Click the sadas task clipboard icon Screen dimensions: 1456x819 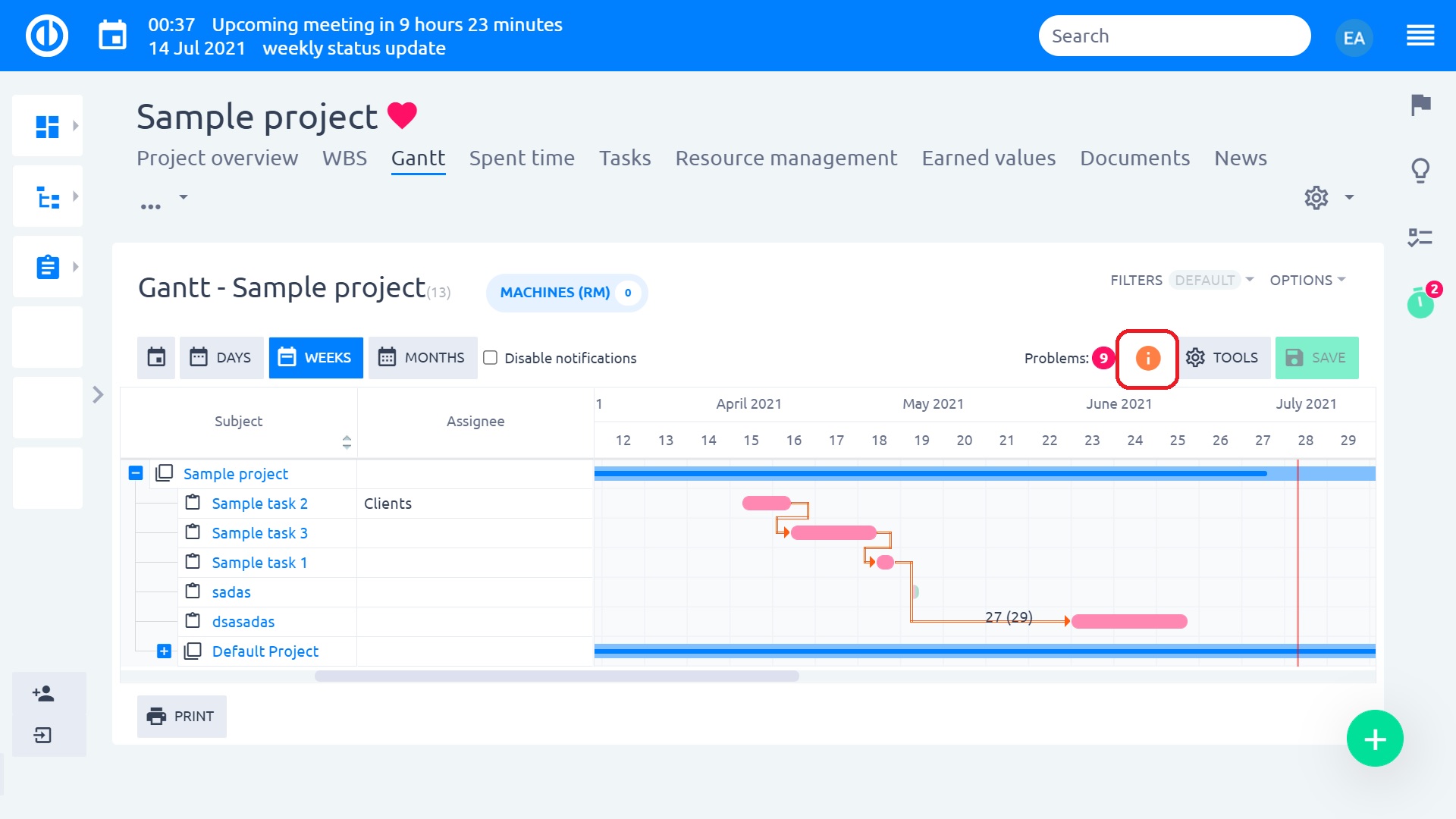click(x=193, y=591)
